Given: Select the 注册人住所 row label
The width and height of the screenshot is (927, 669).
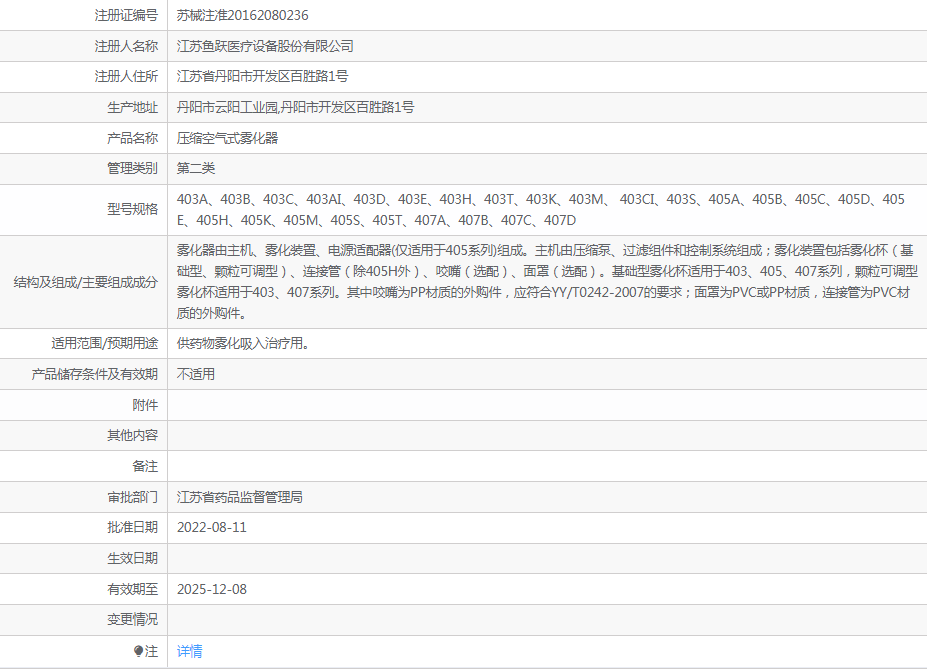Looking at the screenshot, I should tap(126, 76).
